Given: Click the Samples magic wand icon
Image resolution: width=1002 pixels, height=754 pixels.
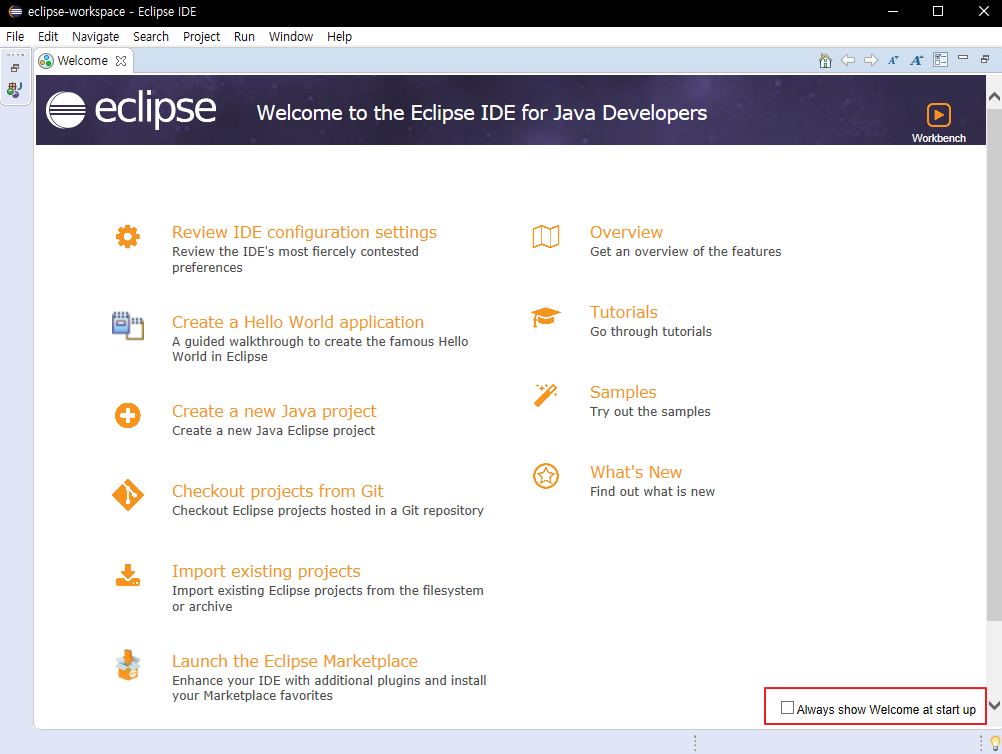Looking at the screenshot, I should (546, 396).
